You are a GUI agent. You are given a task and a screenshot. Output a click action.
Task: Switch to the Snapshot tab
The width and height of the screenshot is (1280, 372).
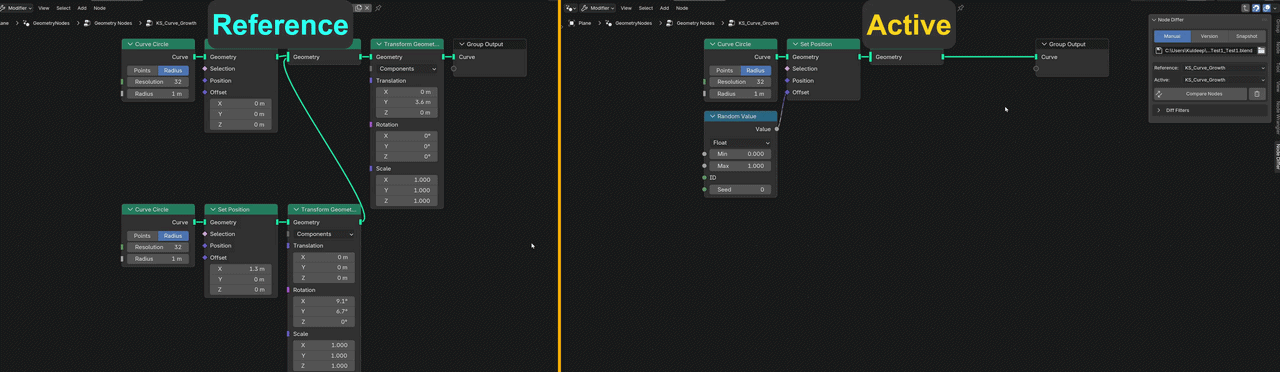(x=1246, y=36)
